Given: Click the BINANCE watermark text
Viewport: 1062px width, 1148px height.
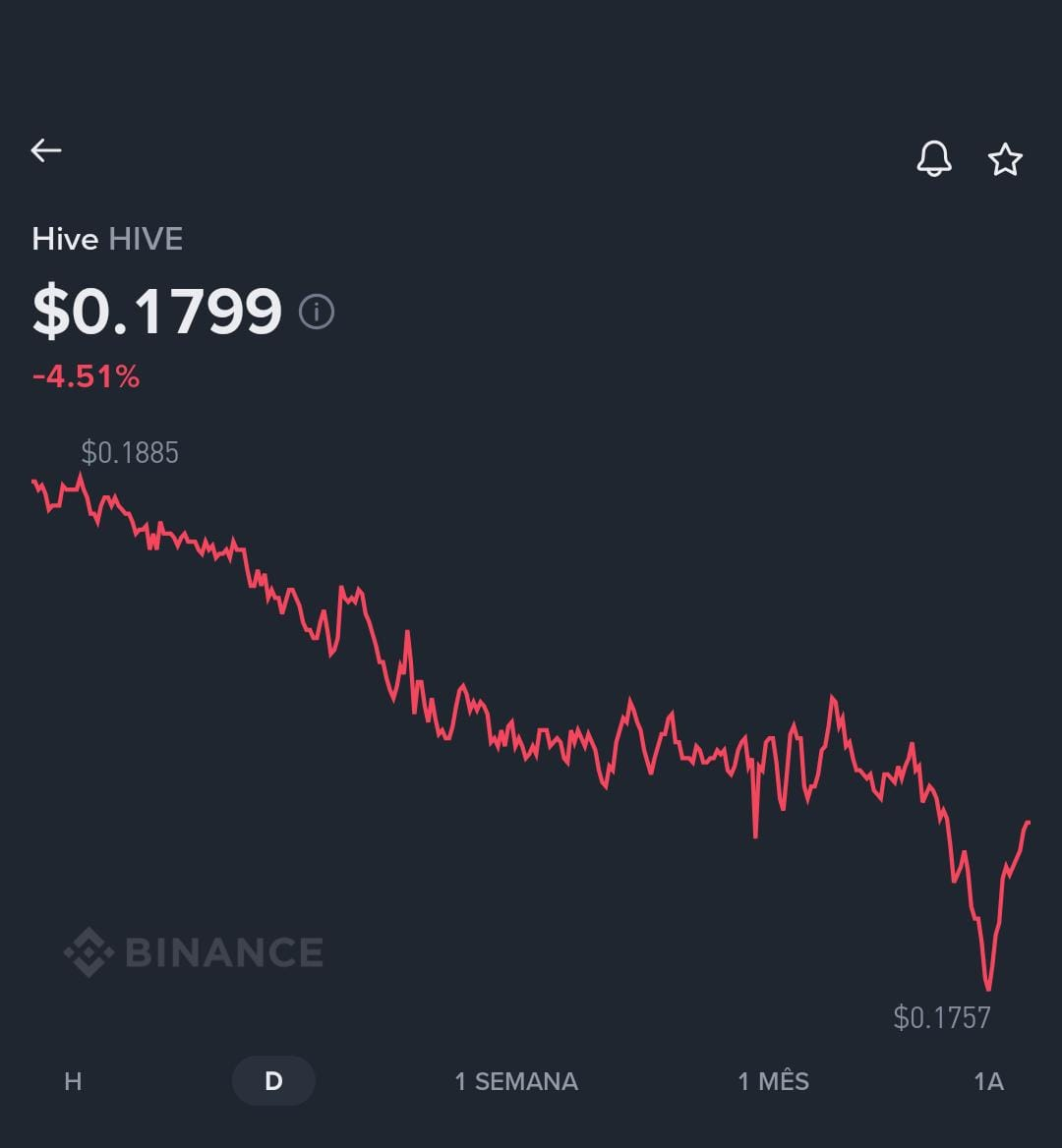Looking at the screenshot, I should 224,952.
